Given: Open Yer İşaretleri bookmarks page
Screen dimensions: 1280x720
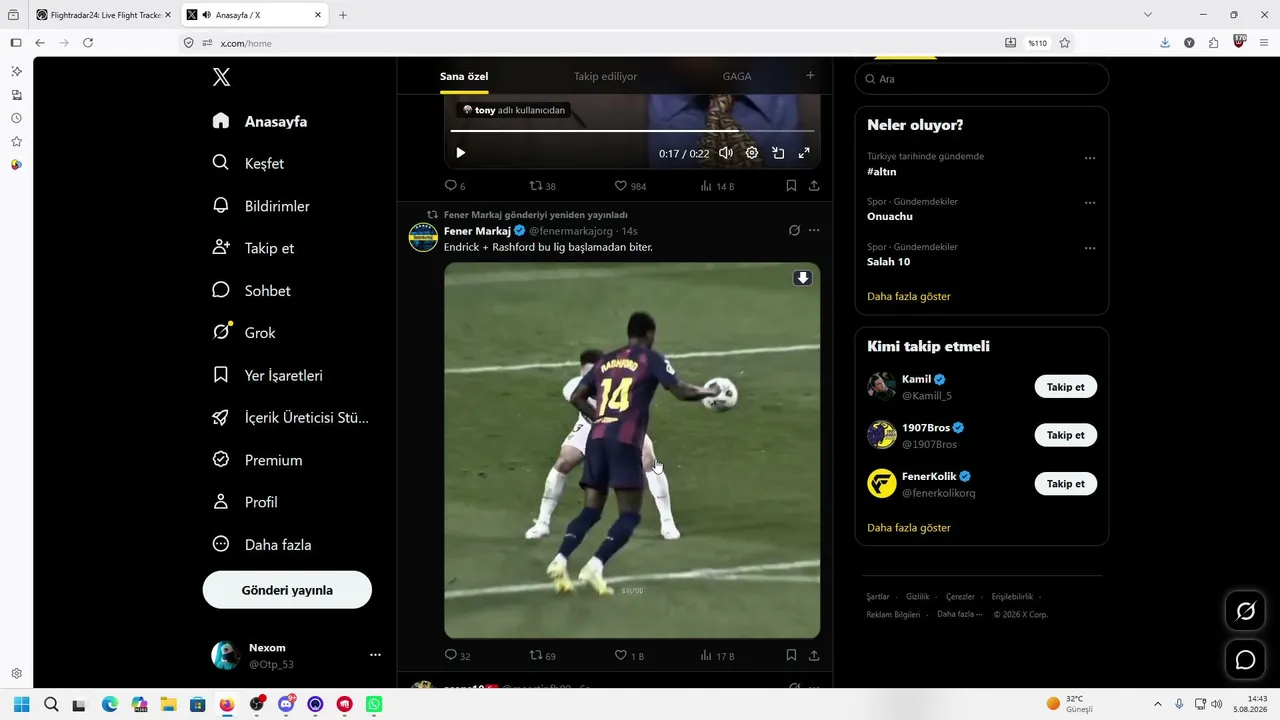Looking at the screenshot, I should (x=268, y=375).
